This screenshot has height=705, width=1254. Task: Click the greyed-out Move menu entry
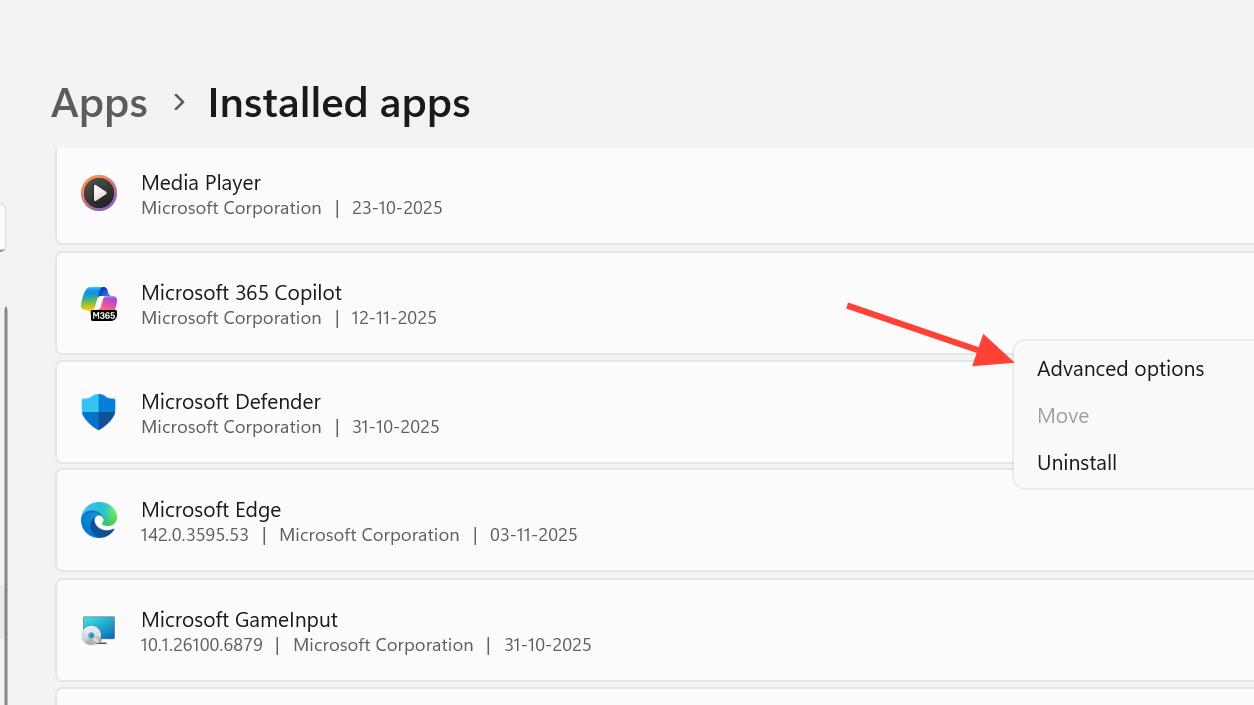point(1063,416)
